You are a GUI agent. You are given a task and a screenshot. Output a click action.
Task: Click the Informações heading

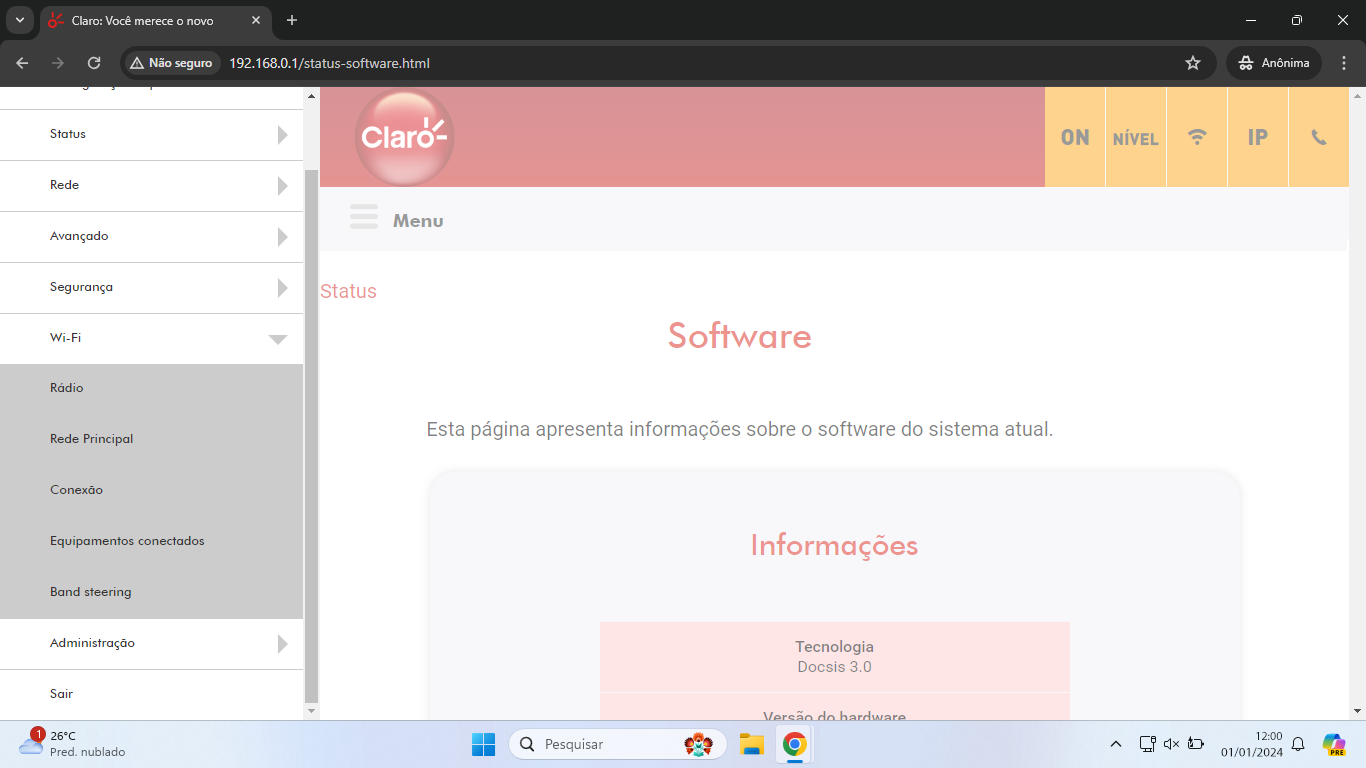[834, 545]
